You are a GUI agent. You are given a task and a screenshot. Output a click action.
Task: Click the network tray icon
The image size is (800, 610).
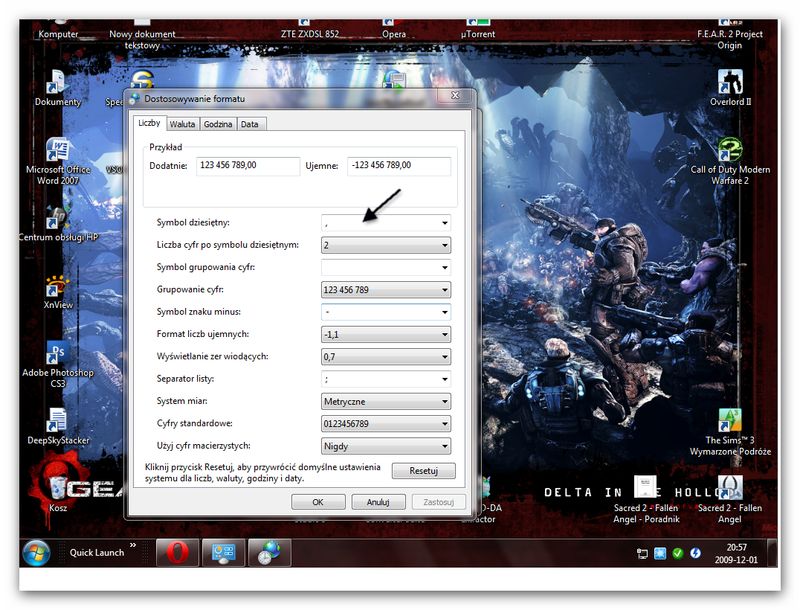[x=642, y=553]
